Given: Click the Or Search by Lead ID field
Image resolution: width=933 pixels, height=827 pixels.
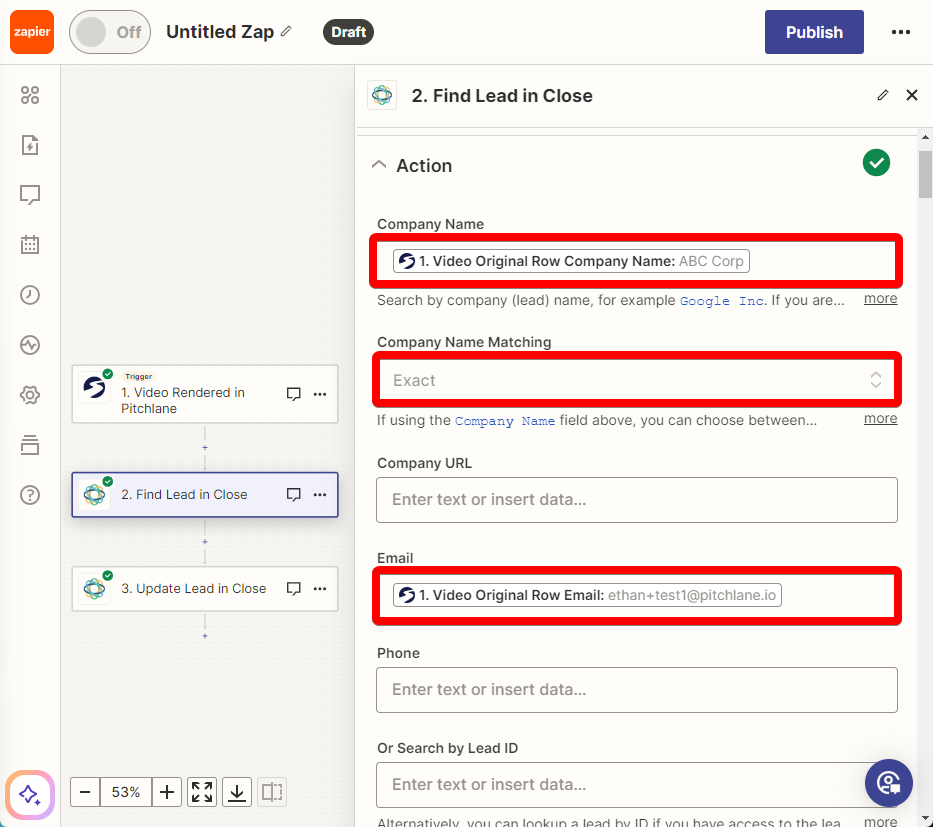Looking at the screenshot, I should 637,785.
